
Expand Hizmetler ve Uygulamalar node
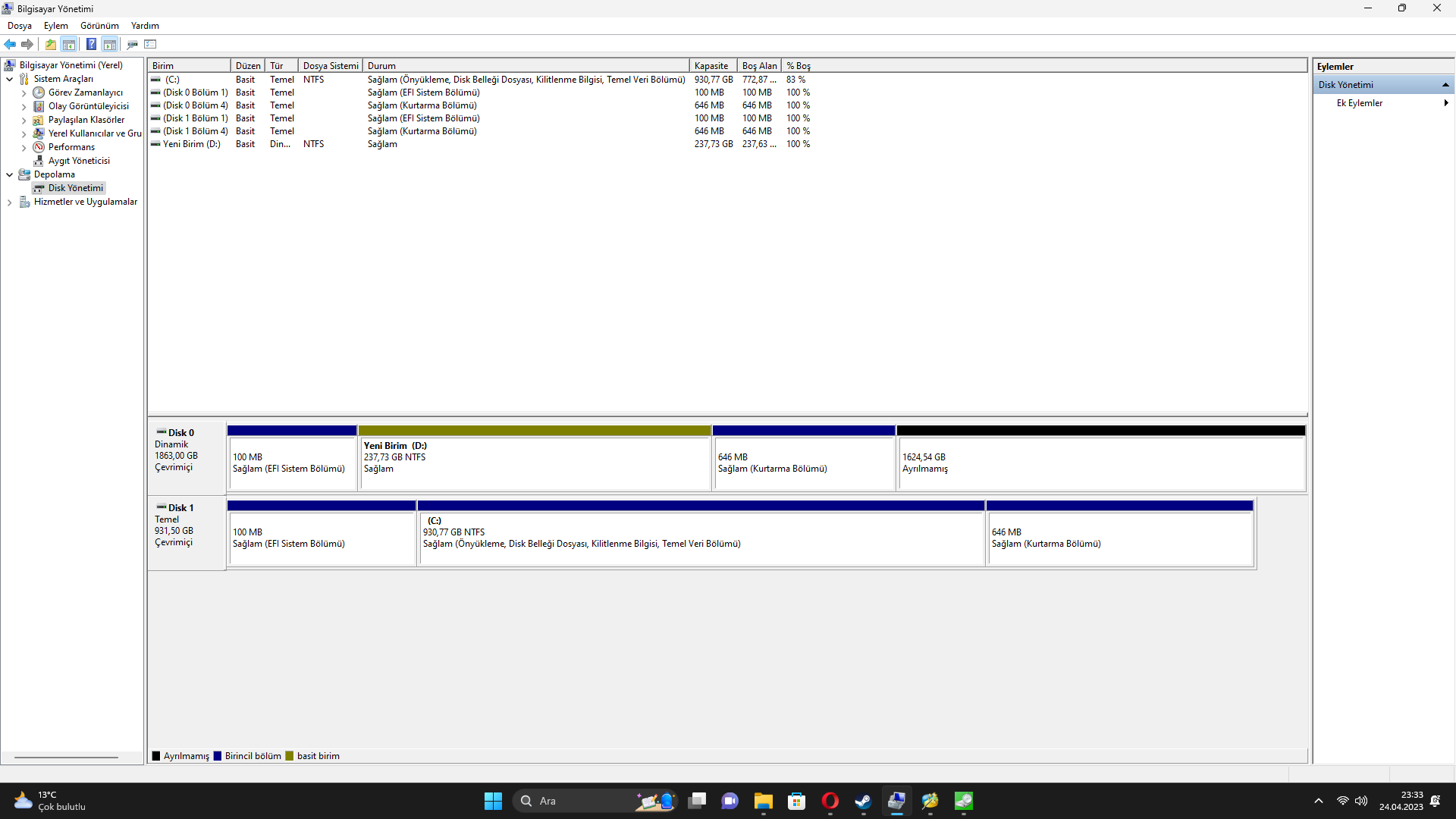9,202
